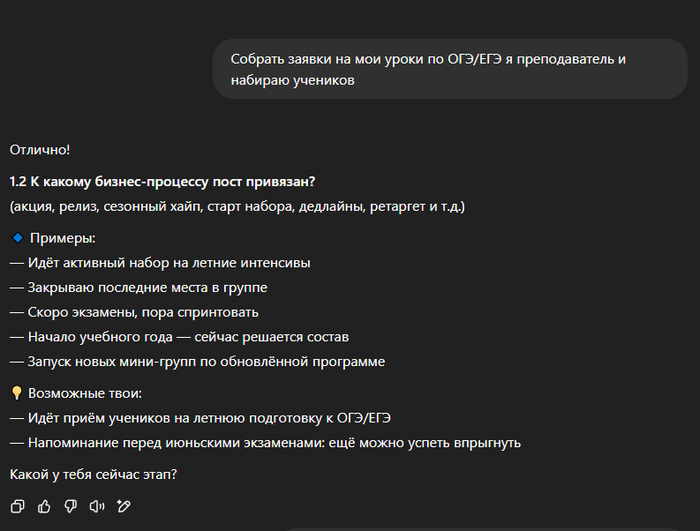Click the line Скоро экзамены, пора спринтовать
Screen dimensions: 700x531
pos(134,312)
